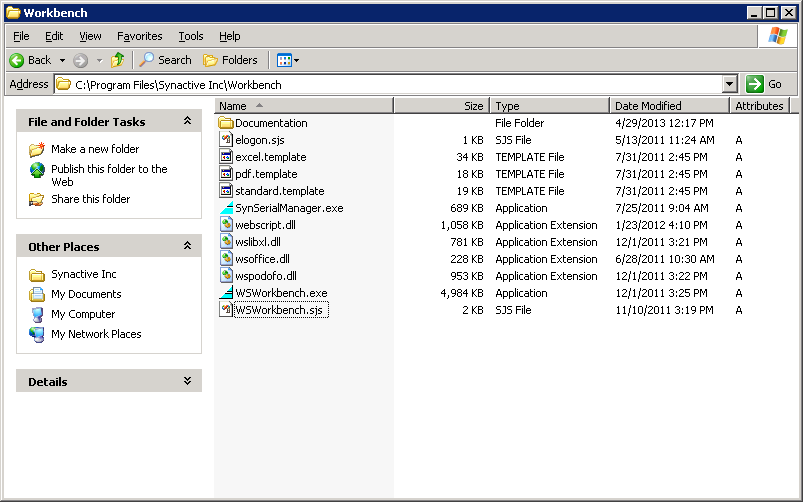Screen dimensions: 803x502
Task: Click the Go button
Action: [765, 84]
